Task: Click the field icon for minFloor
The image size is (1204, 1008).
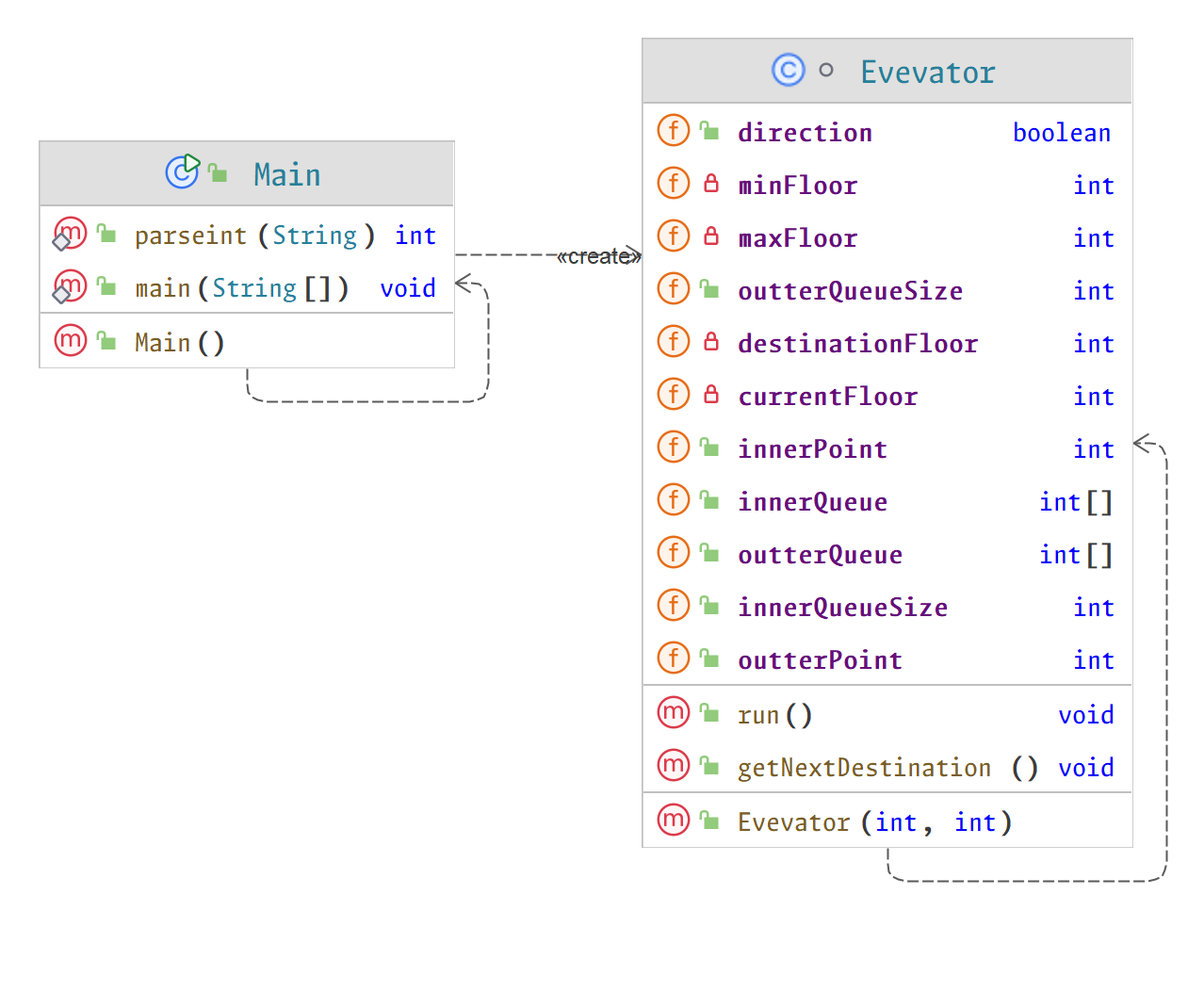Action: [674, 183]
